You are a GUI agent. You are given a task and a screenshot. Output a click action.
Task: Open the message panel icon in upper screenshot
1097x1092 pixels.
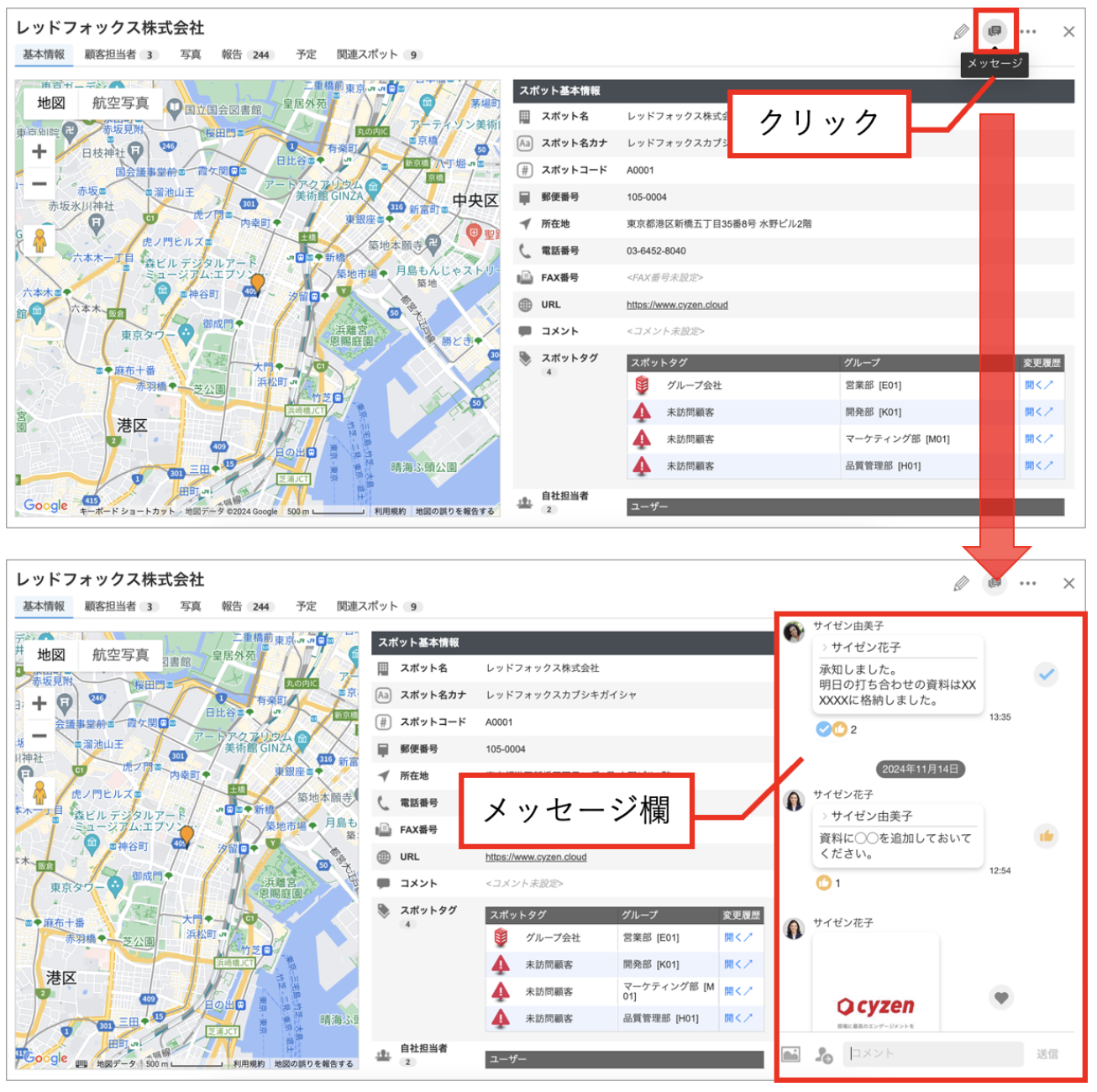click(995, 31)
